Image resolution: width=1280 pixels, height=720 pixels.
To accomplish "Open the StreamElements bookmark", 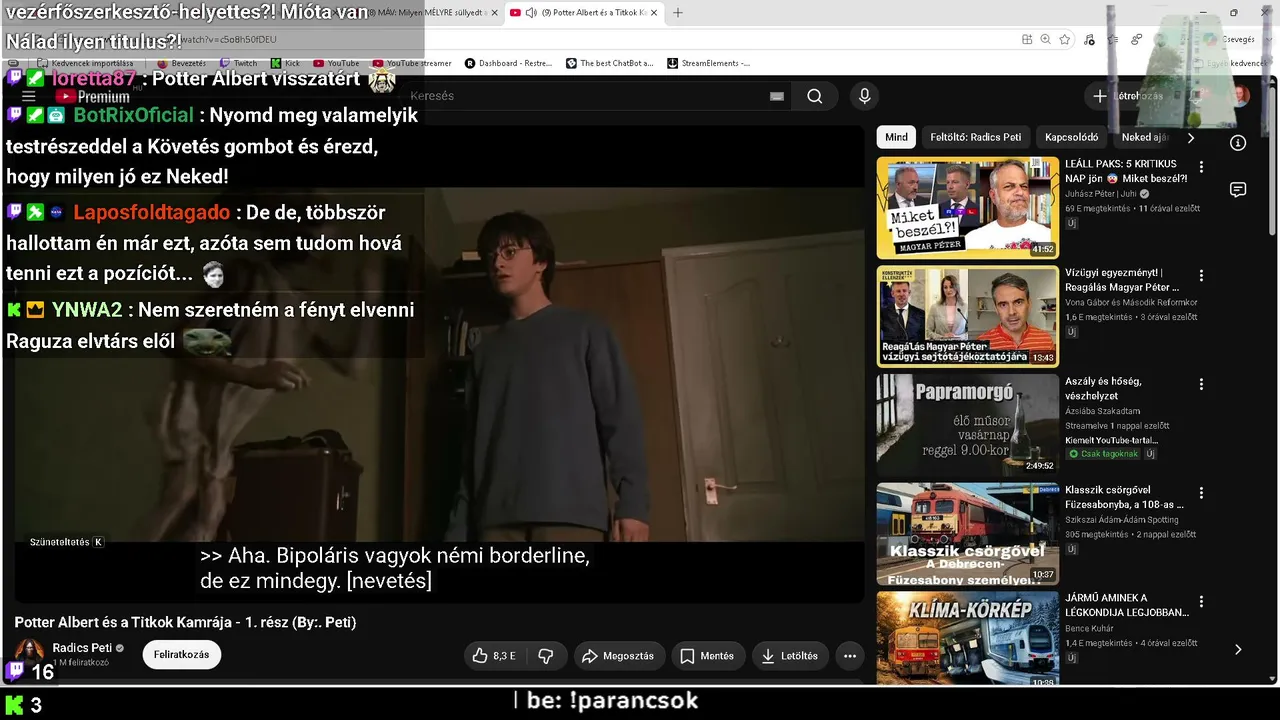I will [x=709, y=63].
